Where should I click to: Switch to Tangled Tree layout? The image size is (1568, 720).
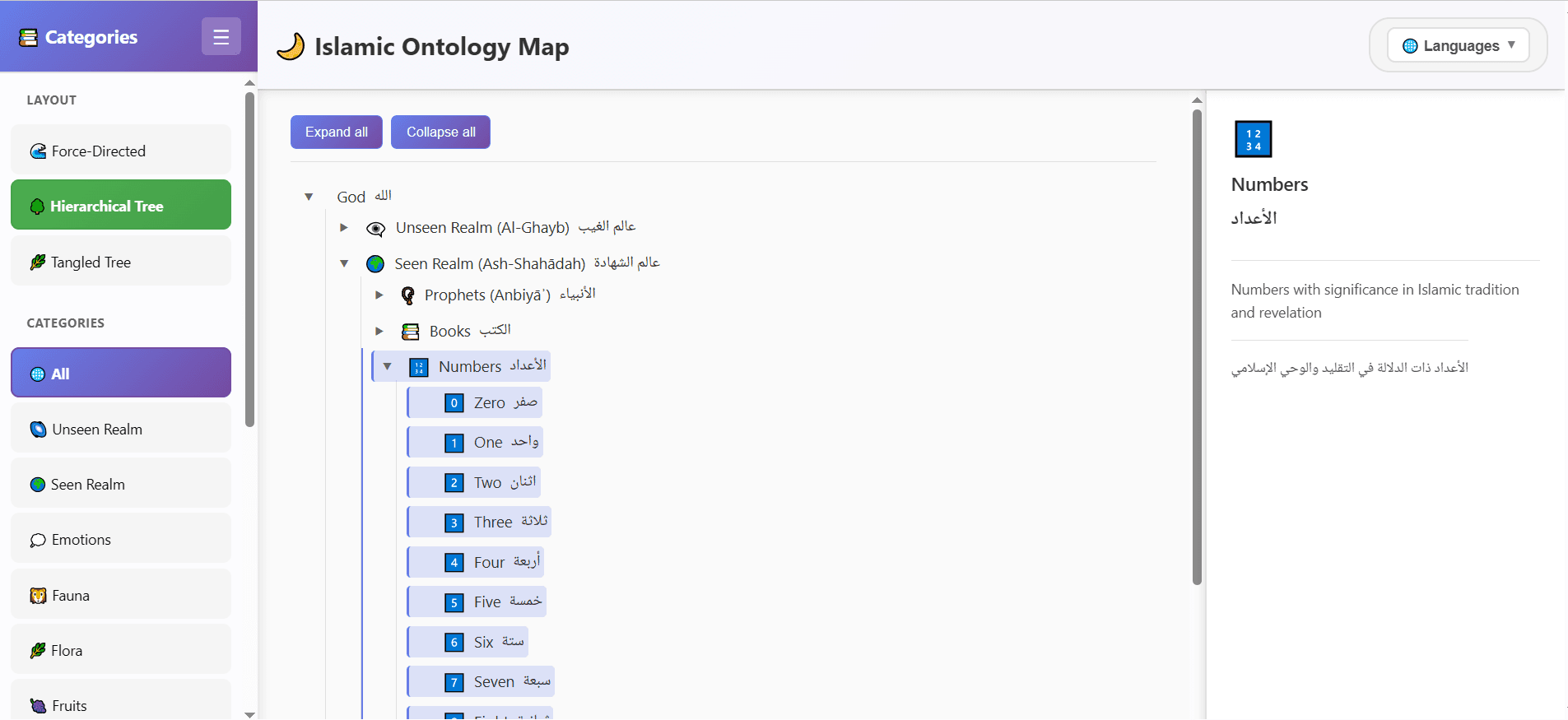point(121,261)
